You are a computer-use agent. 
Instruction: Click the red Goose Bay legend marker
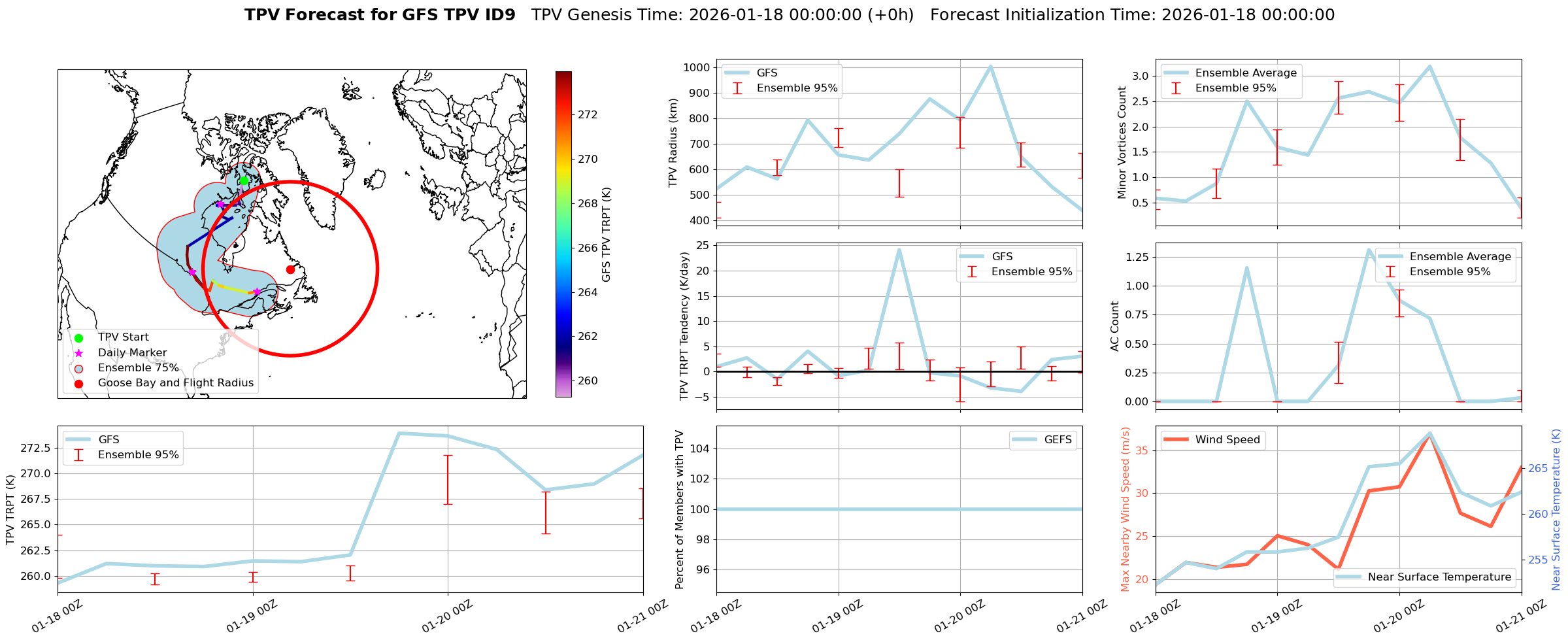click(x=79, y=384)
